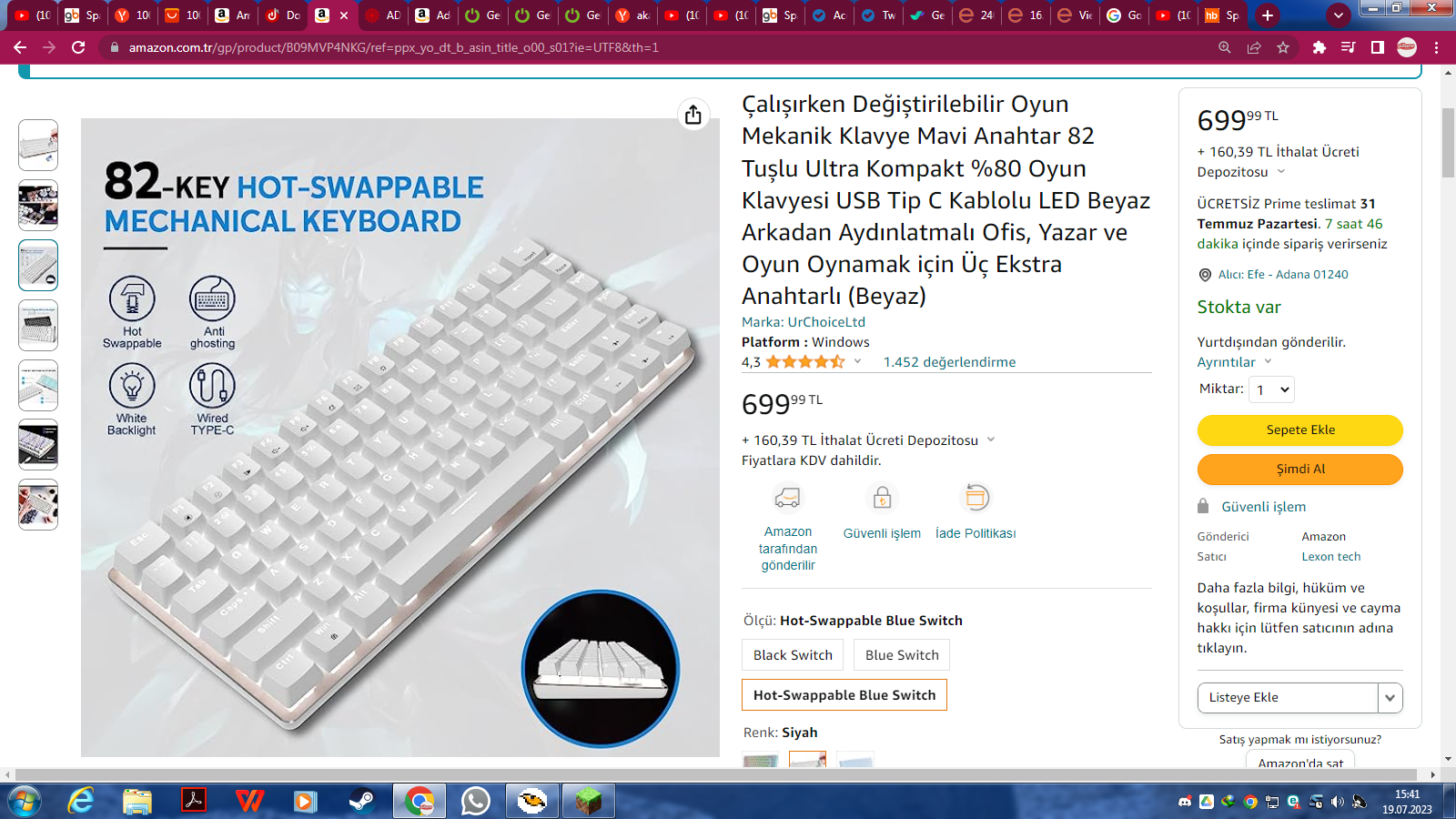Click the İade Politikası return icon

[976, 498]
